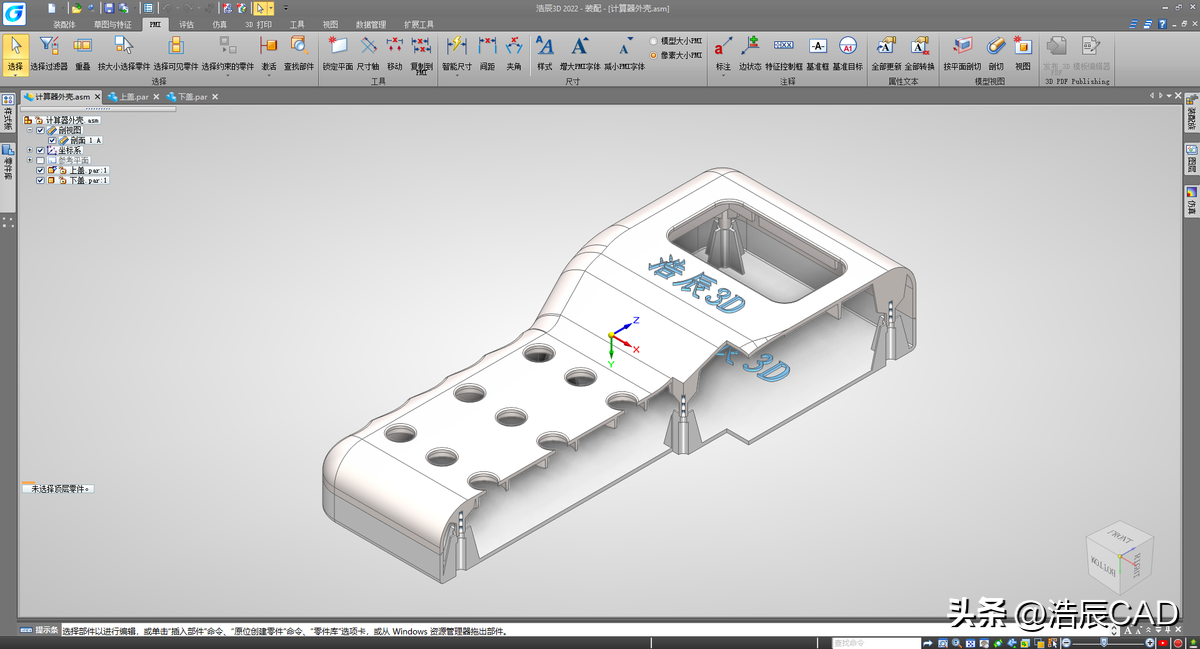This screenshot has width=1200, height=649.
Task: Click the 选择过滤器 (selection filter) icon
Action: [x=49, y=46]
